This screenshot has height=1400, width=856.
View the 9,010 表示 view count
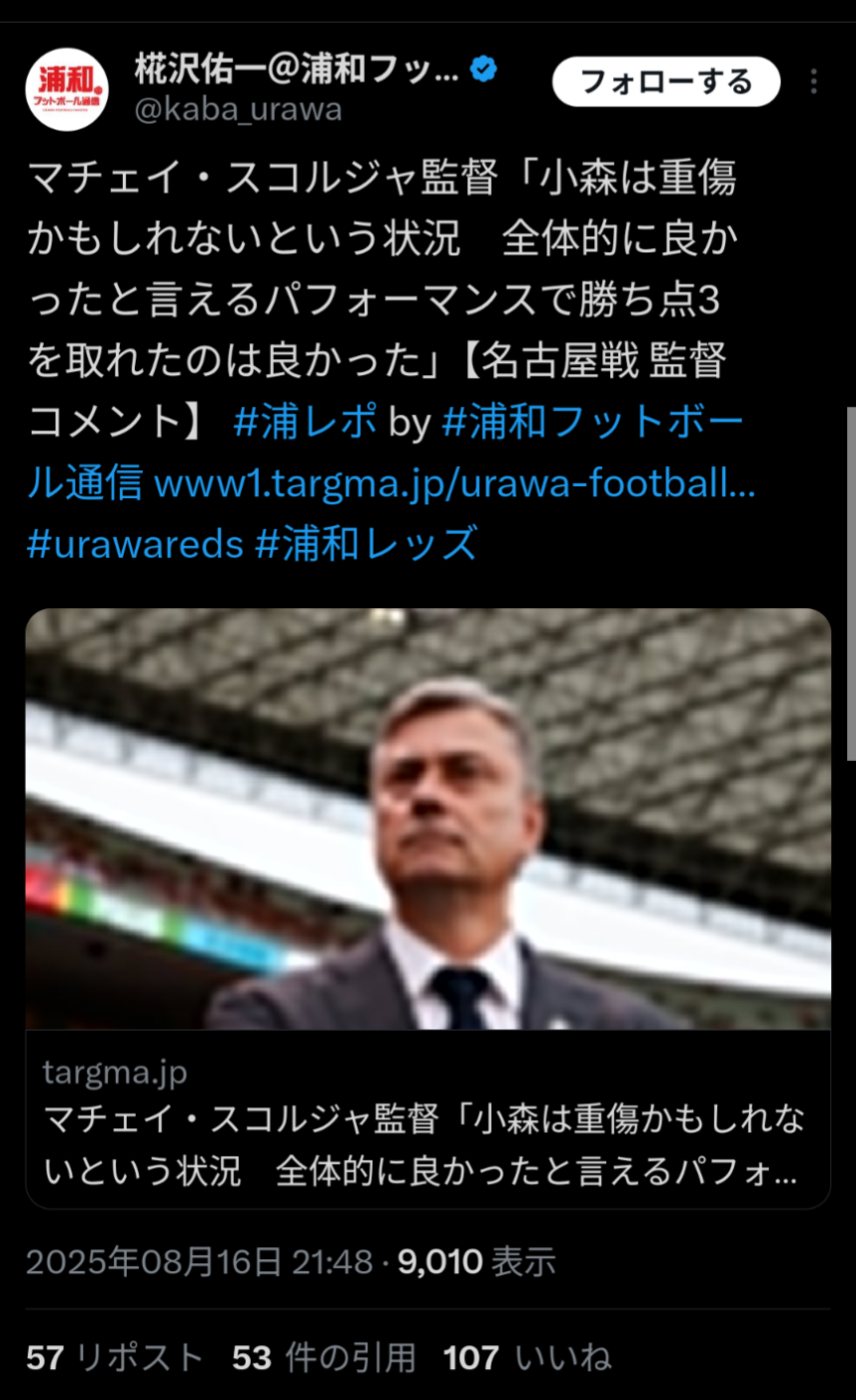point(477,1261)
